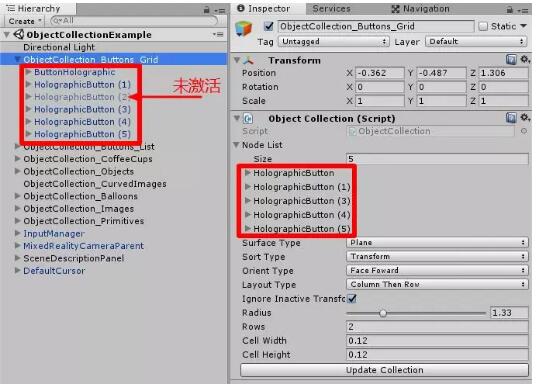Open the Transform component help book icon

[511, 60]
